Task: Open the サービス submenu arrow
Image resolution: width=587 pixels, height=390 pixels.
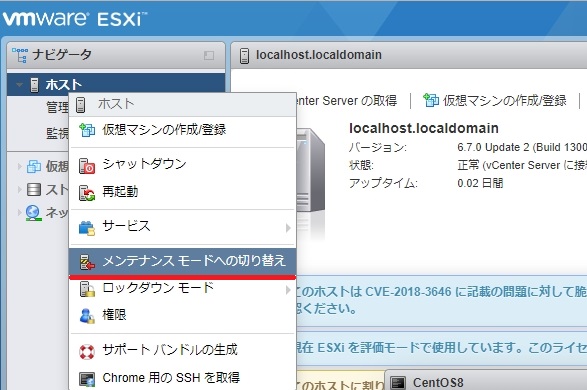Action: [x=288, y=228]
